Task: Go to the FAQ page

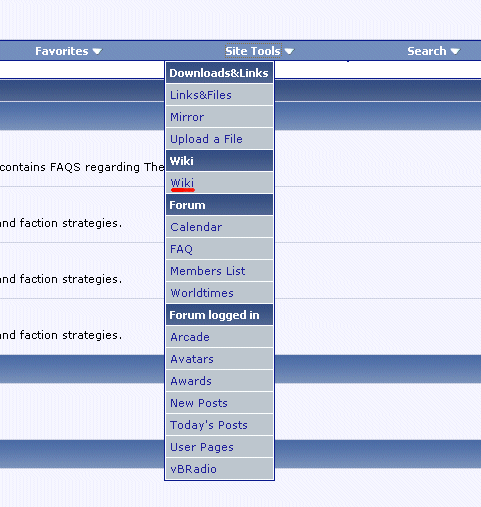Action: pyautogui.click(x=219, y=249)
